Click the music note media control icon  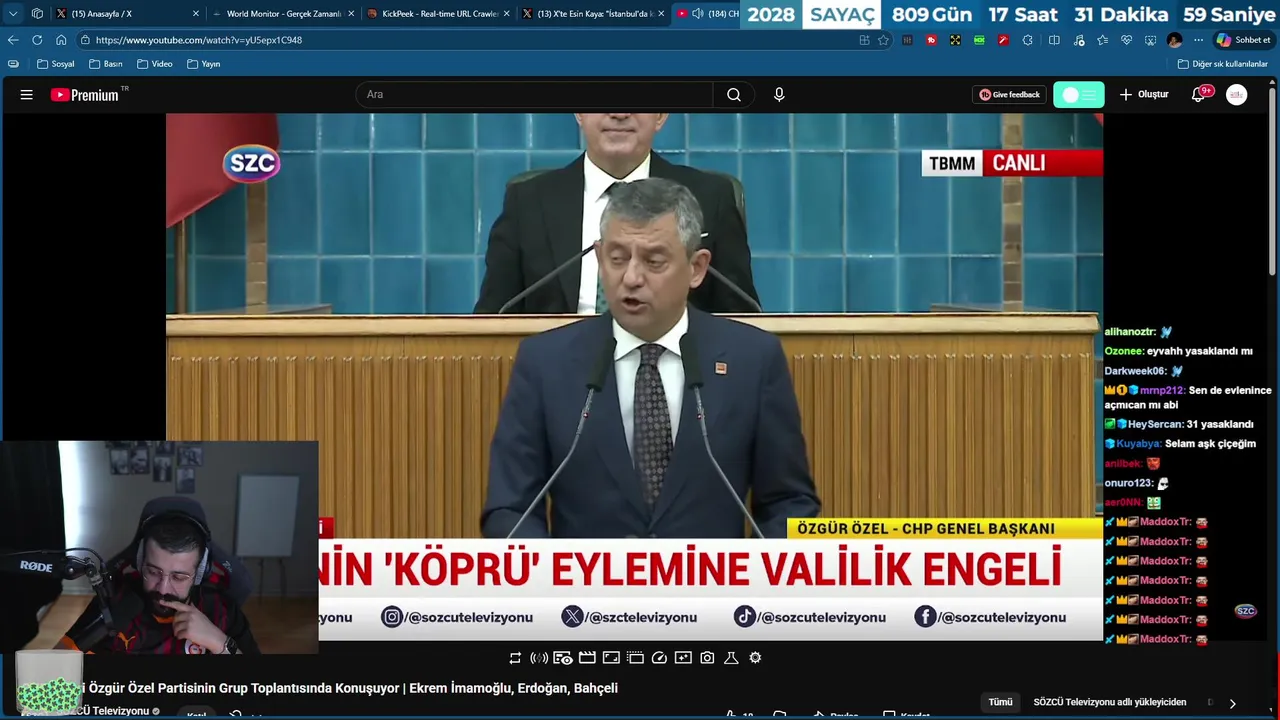tap(1078, 40)
